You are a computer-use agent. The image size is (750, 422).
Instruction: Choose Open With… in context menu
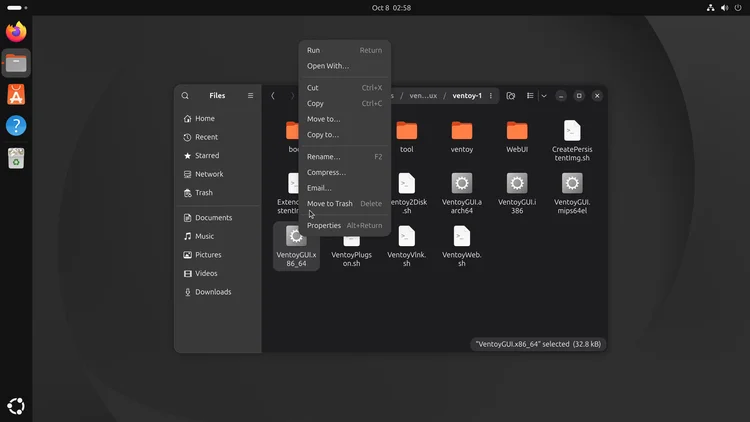[x=344, y=66]
